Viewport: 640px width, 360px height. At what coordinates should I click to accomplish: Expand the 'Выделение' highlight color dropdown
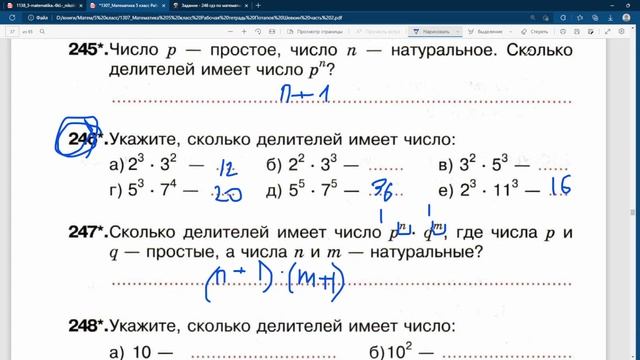(511, 31)
